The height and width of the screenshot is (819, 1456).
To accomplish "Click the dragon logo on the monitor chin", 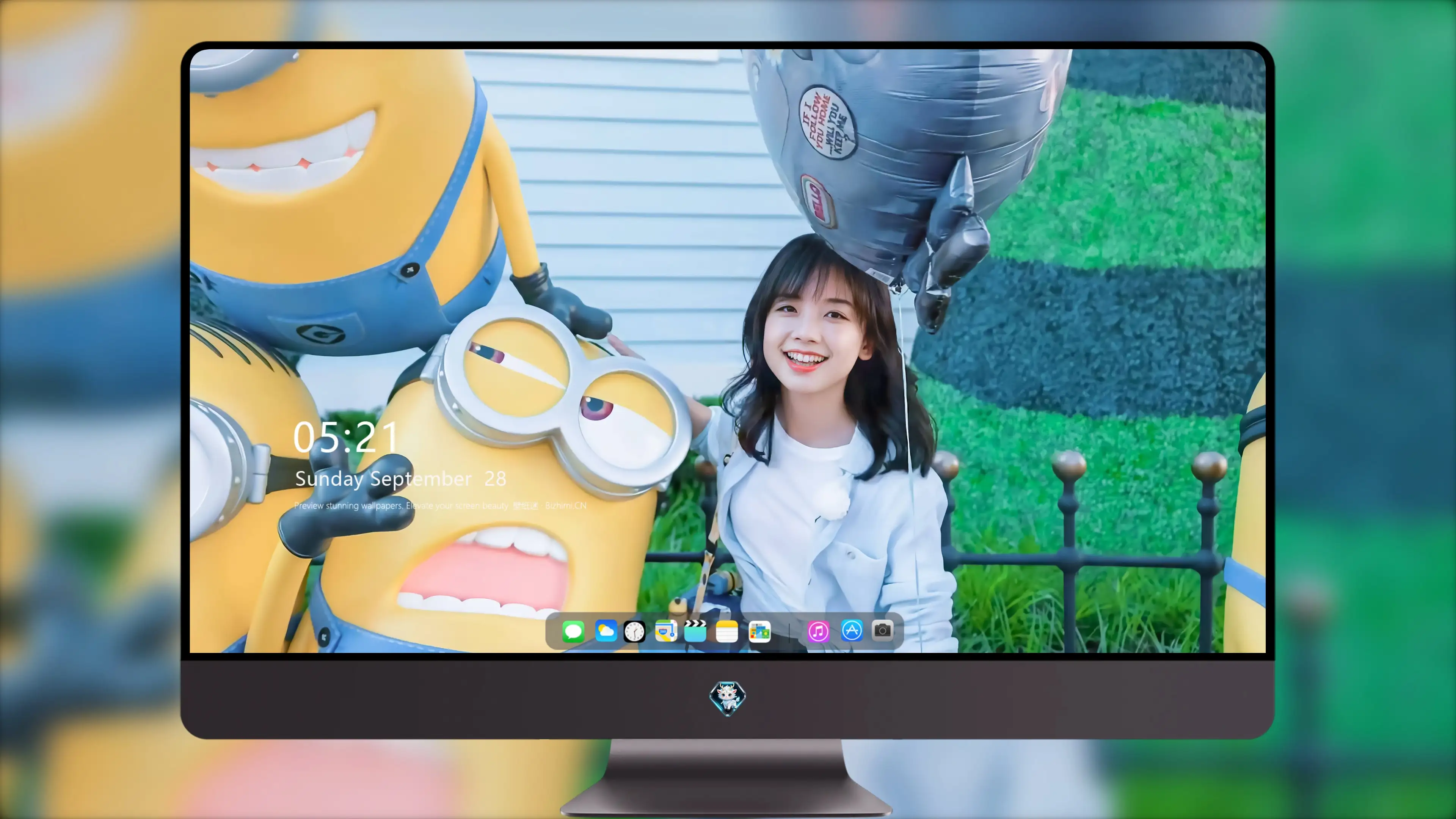I will 728,698.
